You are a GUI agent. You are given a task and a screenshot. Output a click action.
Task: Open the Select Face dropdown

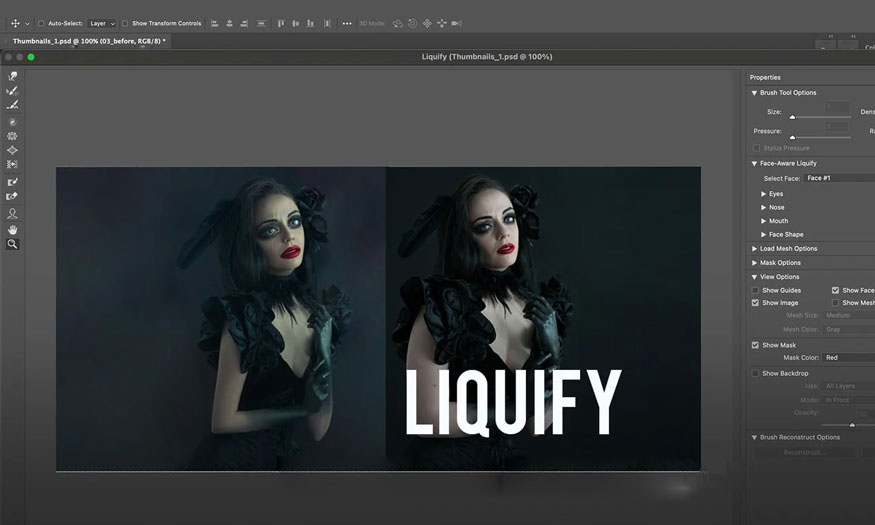pos(839,178)
